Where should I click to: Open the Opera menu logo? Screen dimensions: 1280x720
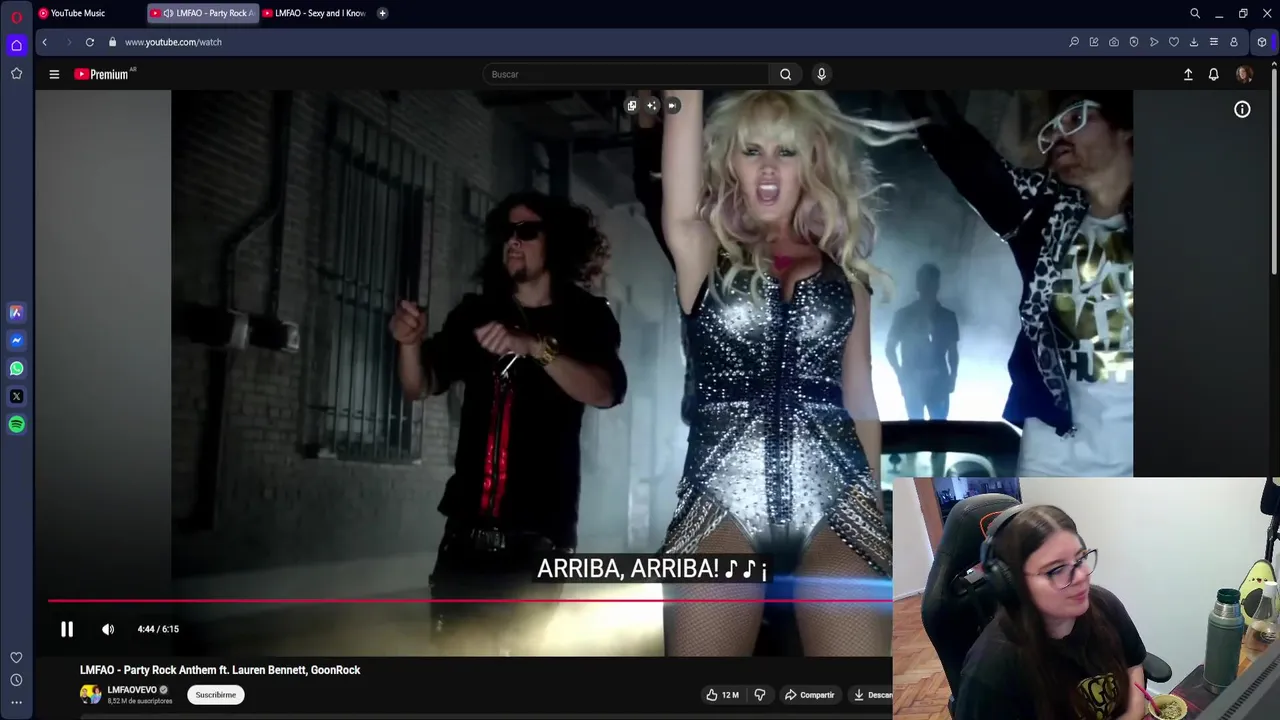click(x=16, y=16)
